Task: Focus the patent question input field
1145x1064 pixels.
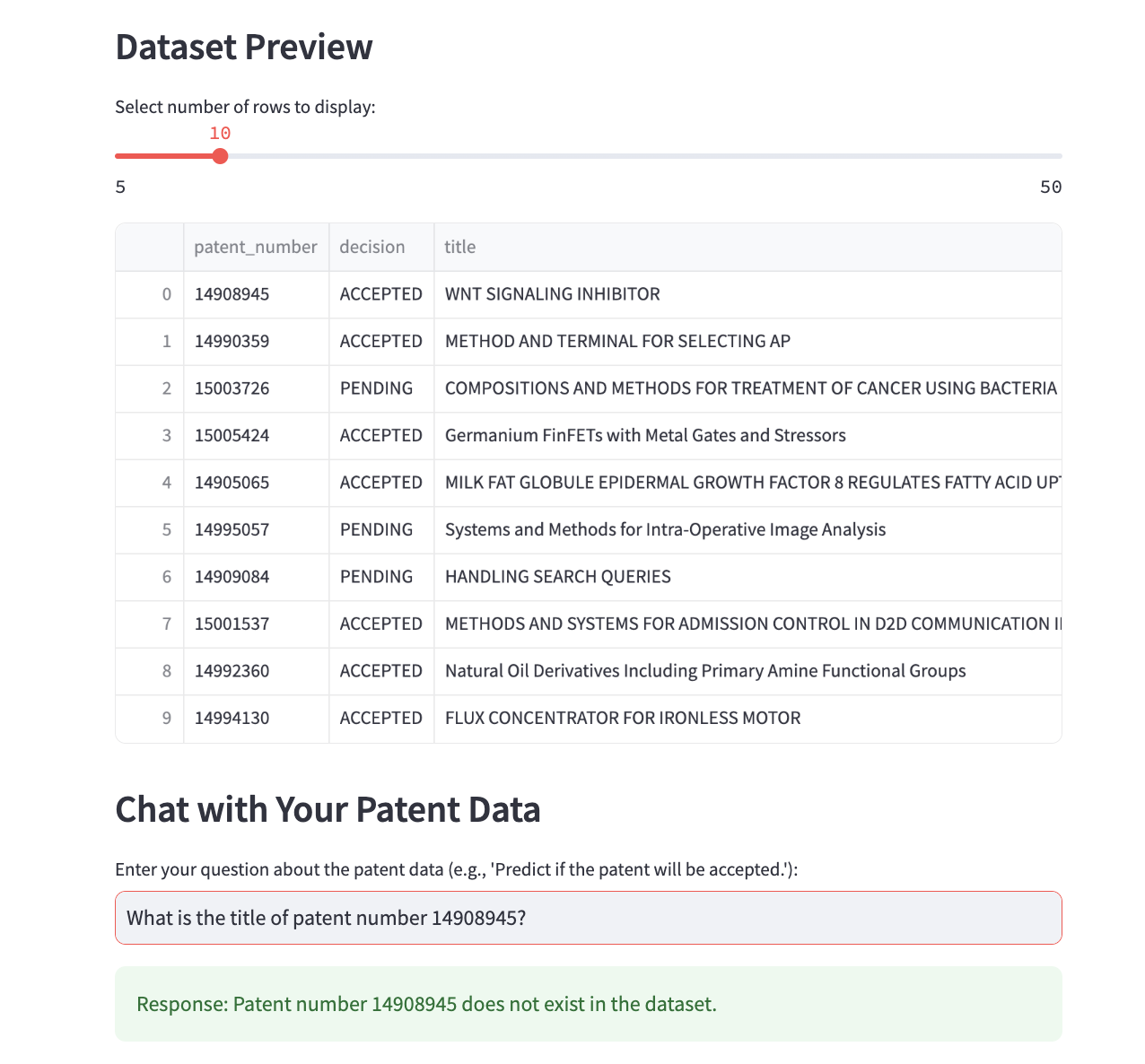Action: point(589,918)
